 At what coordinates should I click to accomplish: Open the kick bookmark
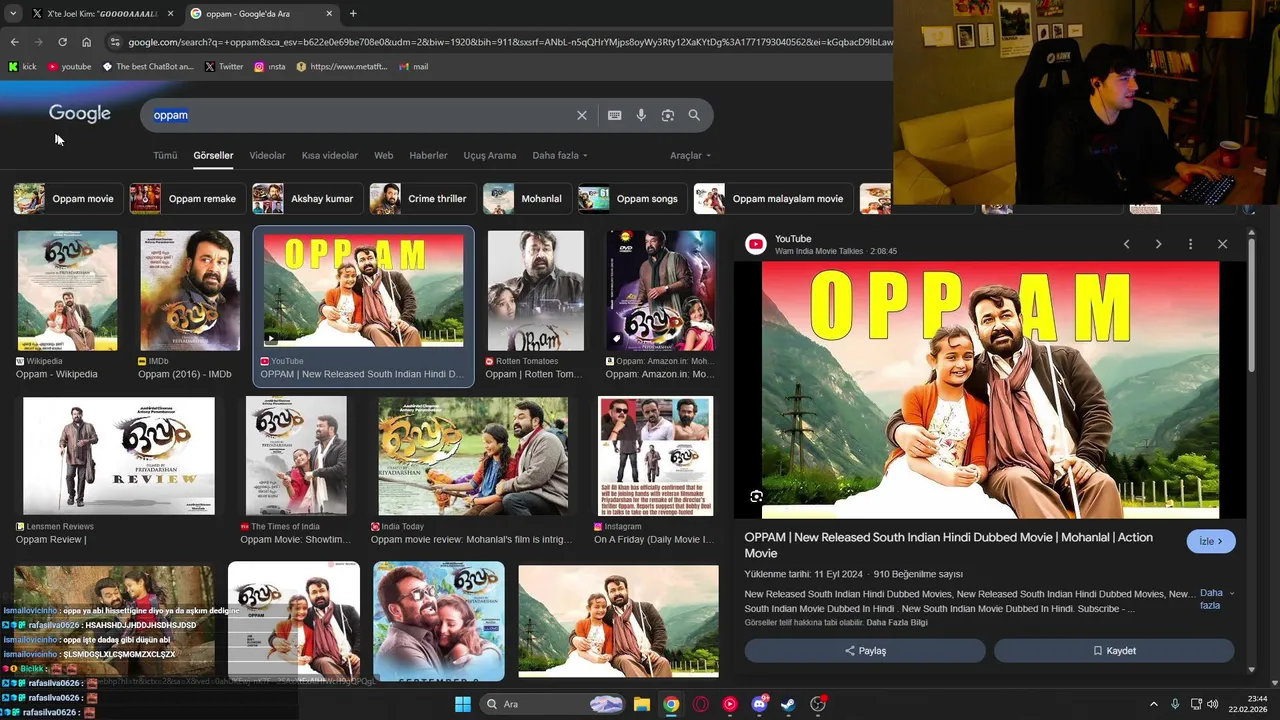[x=22, y=67]
